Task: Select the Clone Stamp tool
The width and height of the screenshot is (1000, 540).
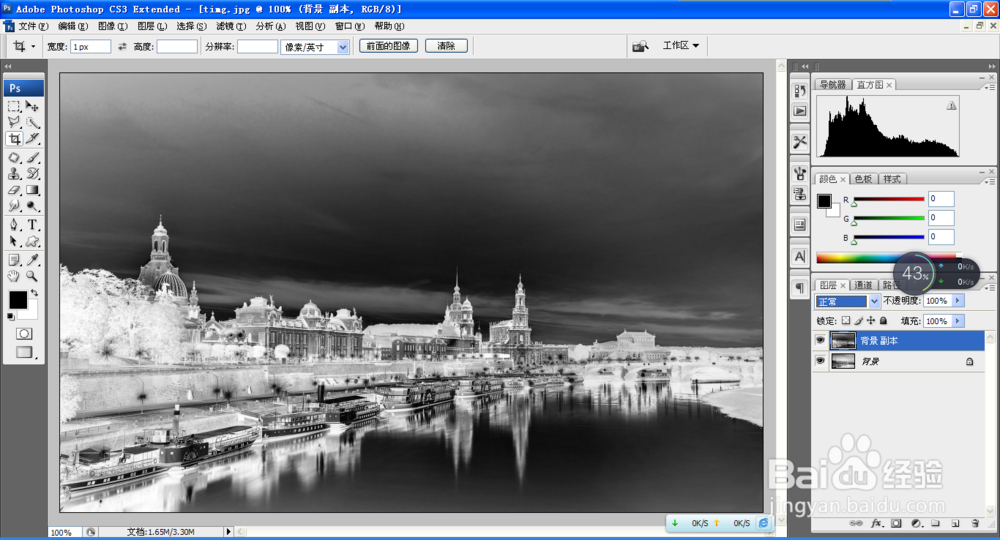Action: tap(14, 173)
